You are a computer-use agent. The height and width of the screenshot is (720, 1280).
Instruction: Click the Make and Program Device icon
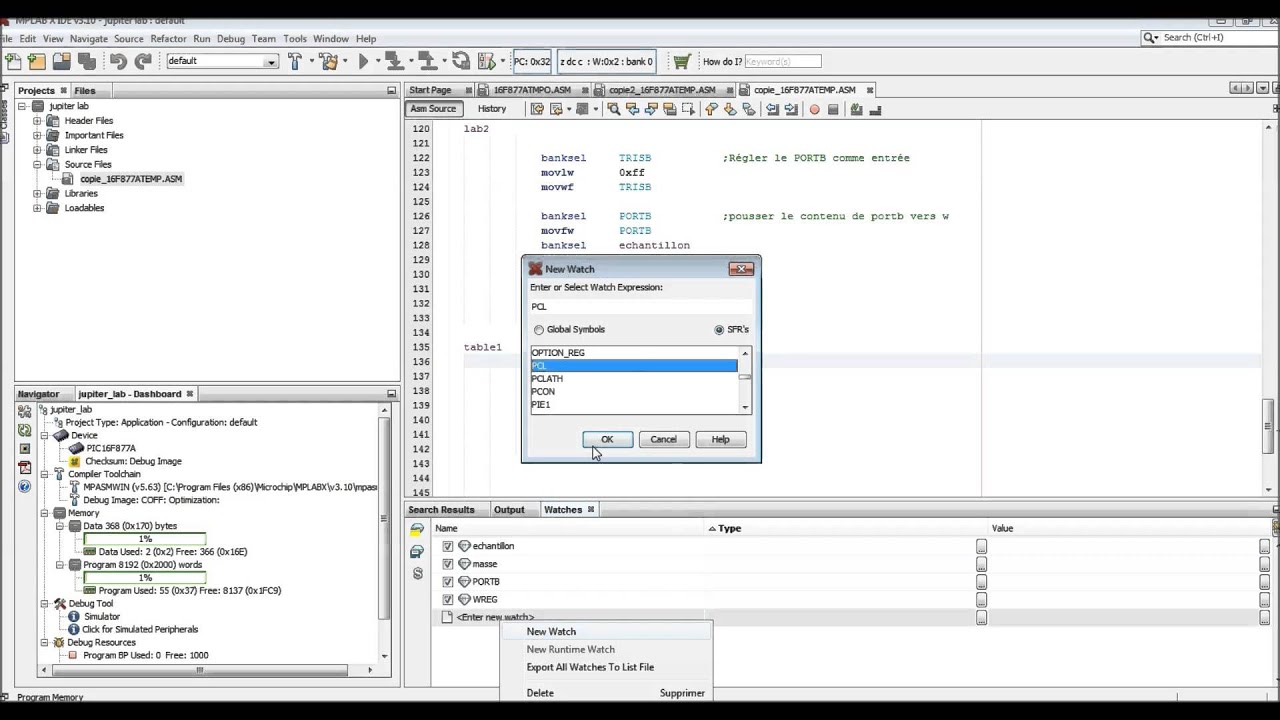393,61
